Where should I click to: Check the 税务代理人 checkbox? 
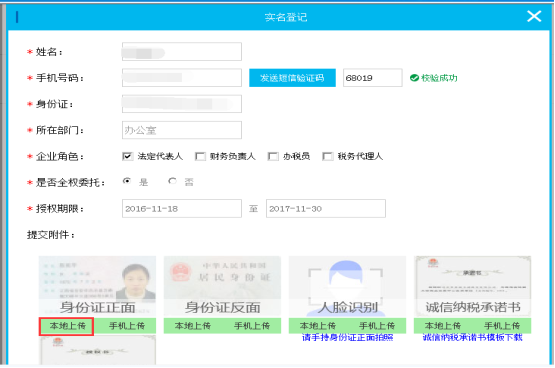point(328,156)
